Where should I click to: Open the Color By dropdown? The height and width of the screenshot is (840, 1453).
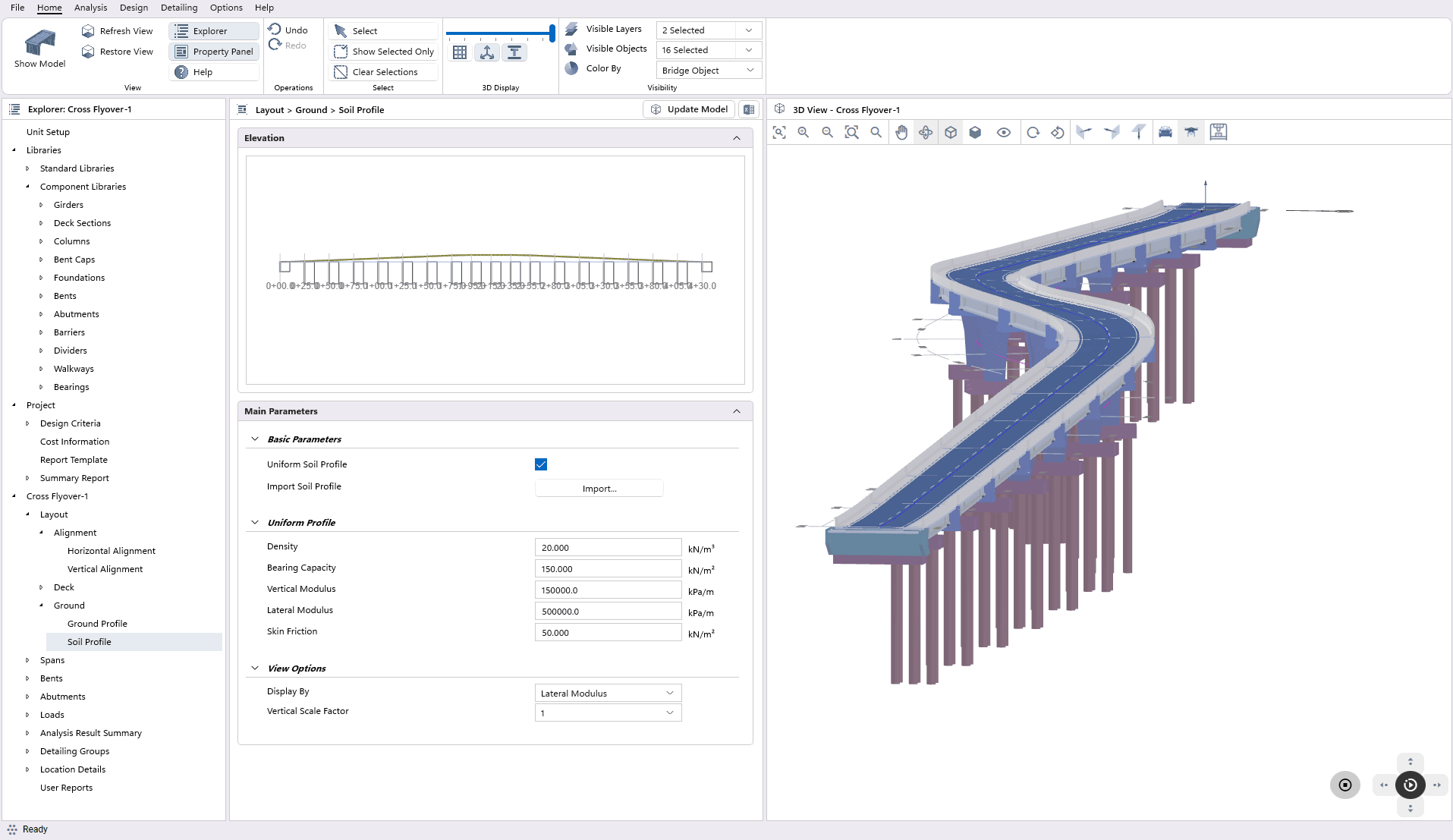click(708, 70)
